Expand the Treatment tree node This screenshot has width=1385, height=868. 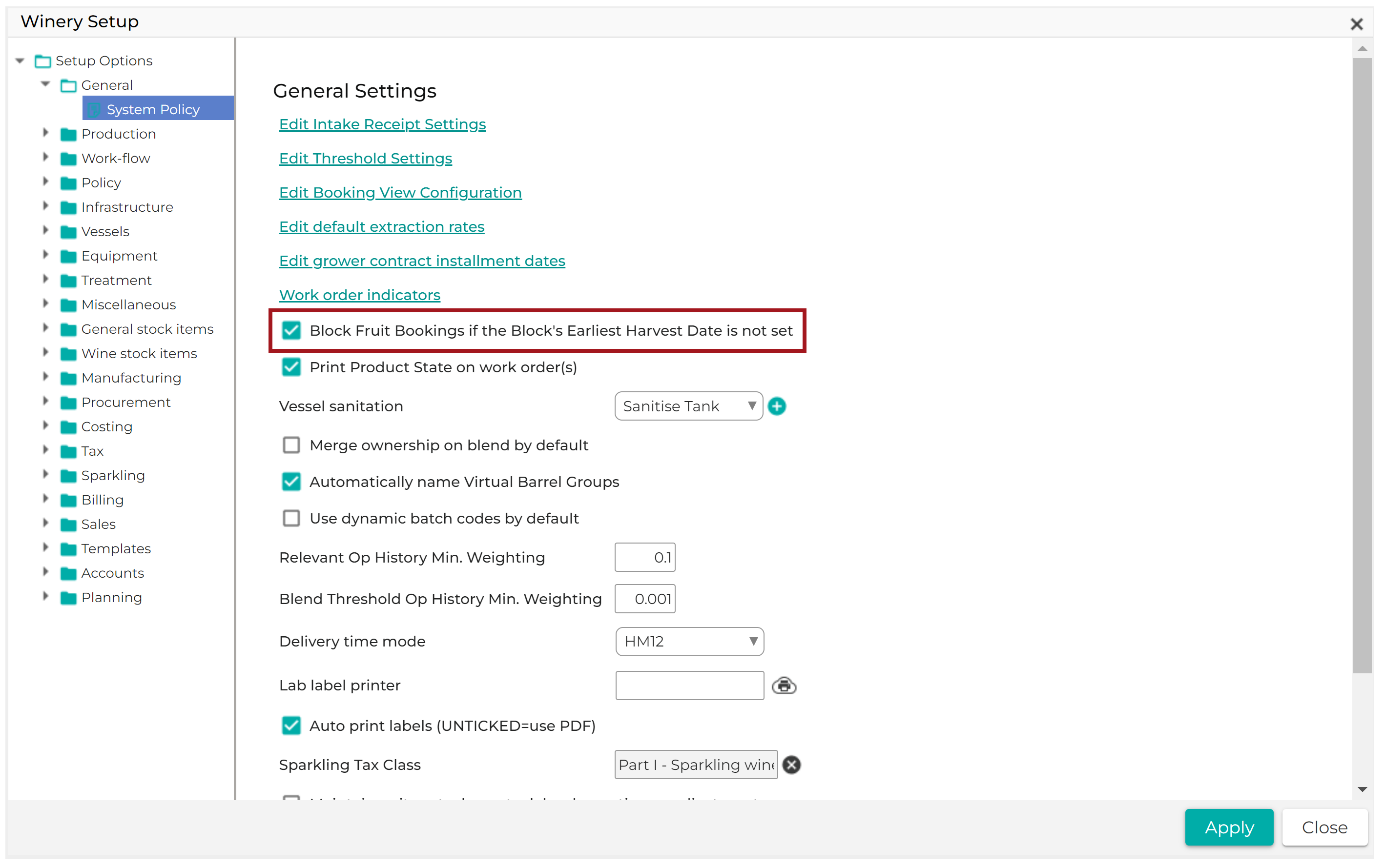45,280
